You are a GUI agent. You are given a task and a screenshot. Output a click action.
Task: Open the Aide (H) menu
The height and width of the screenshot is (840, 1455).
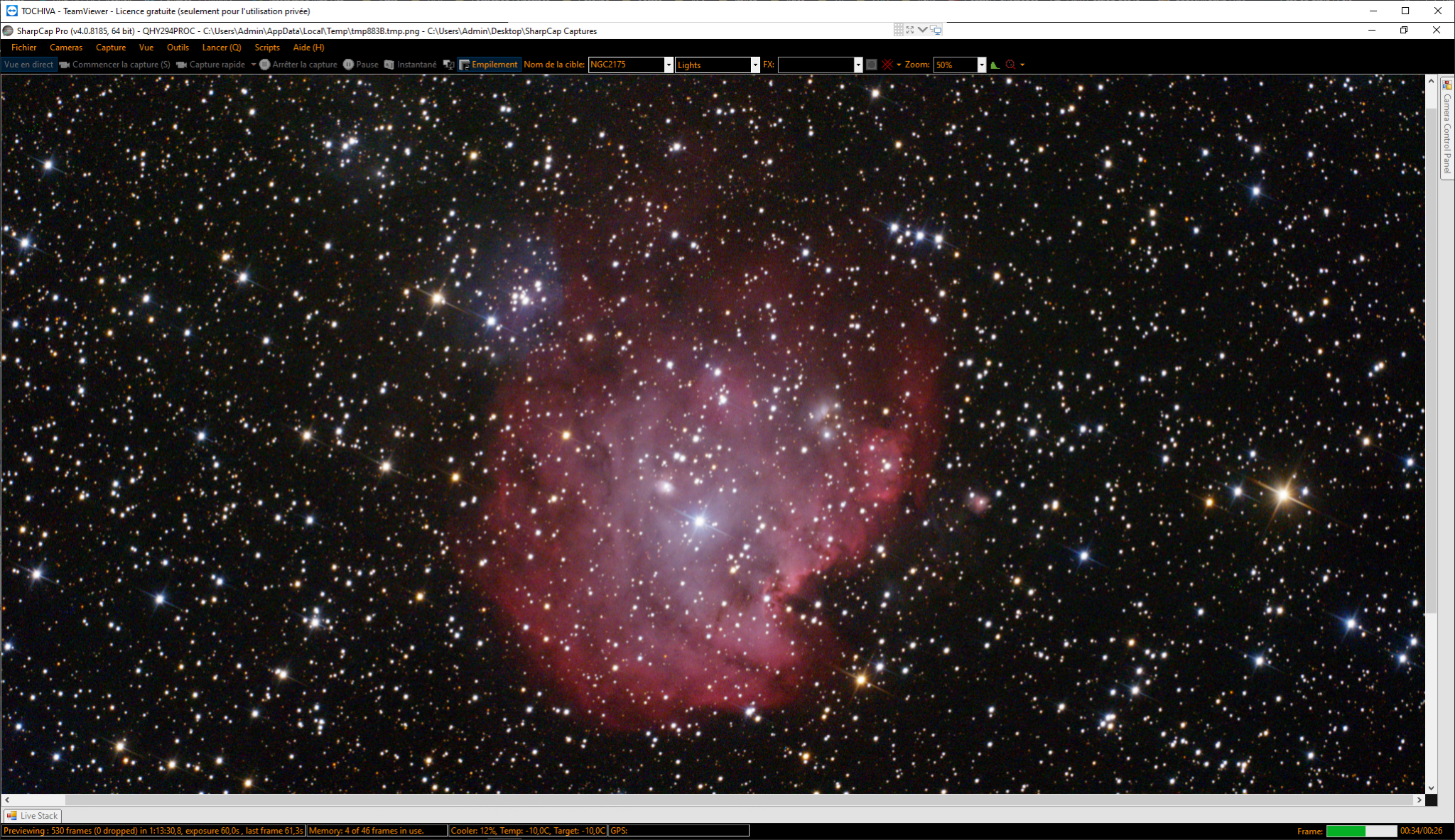[308, 48]
